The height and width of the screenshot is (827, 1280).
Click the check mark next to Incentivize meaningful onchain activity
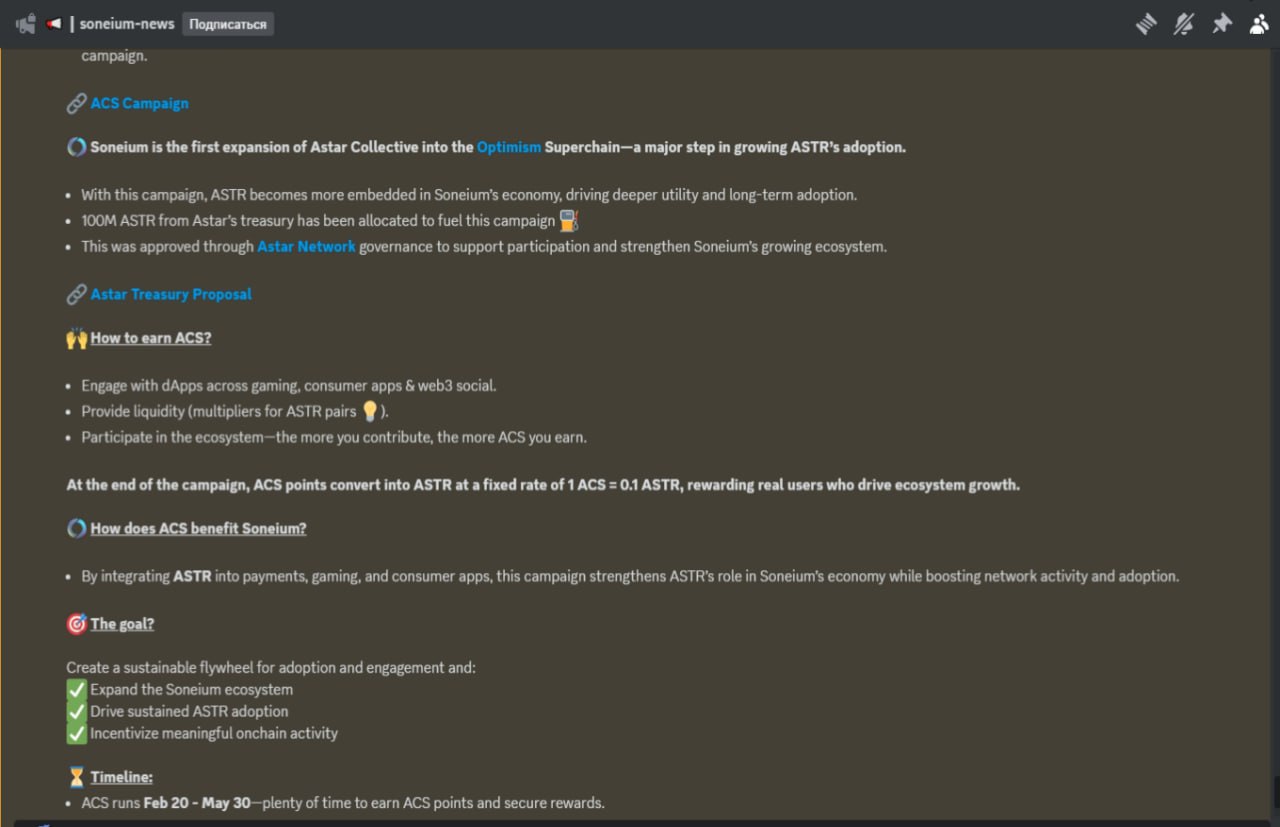click(x=77, y=733)
